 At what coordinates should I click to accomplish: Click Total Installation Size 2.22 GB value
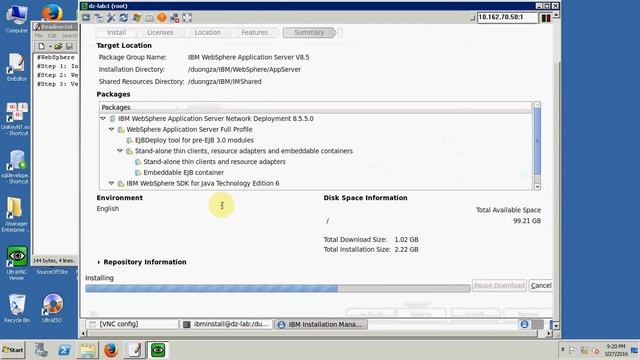[x=406, y=249]
